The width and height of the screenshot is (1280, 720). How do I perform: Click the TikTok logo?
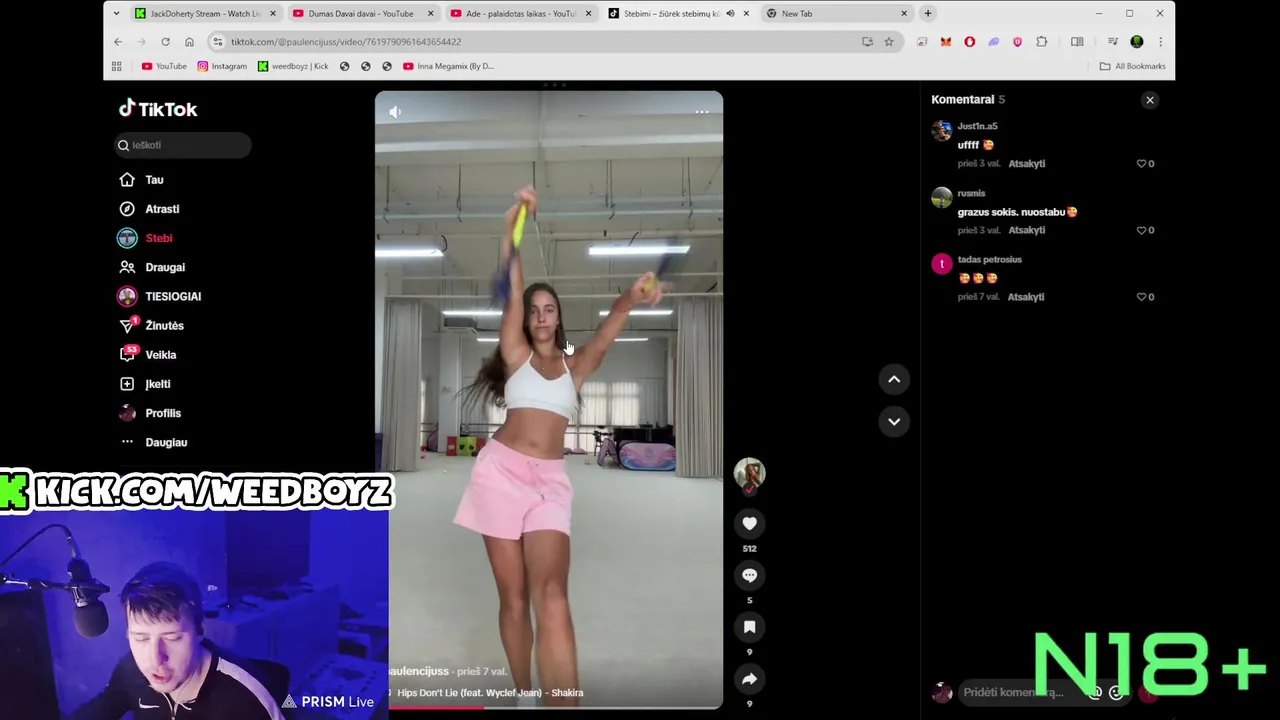tap(158, 109)
